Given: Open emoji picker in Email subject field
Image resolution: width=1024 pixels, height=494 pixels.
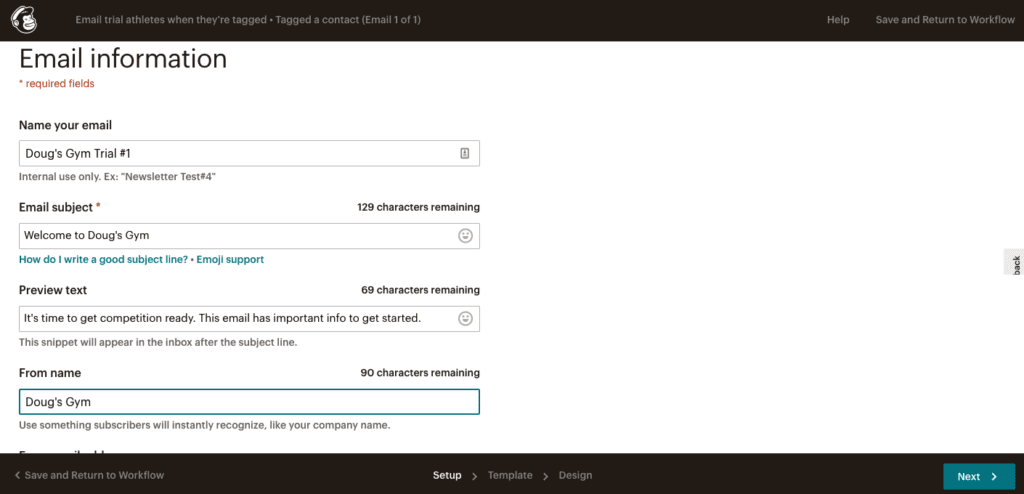Looking at the screenshot, I should coord(465,236).
